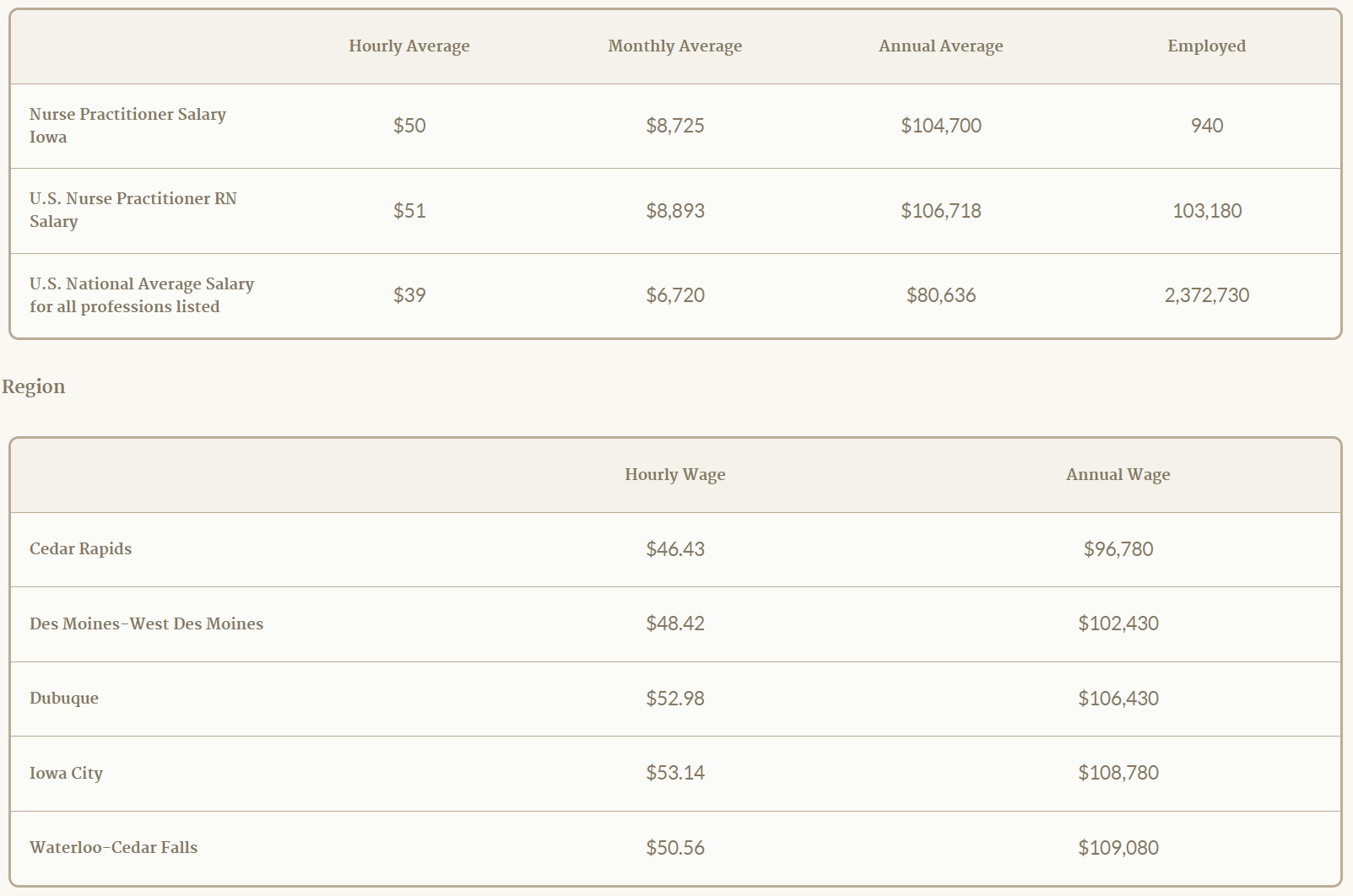Image resolution: width=1353 pixels, height=896 pixels.
Task: Click the Annual Wage column header
Action: pos(1118,475)
